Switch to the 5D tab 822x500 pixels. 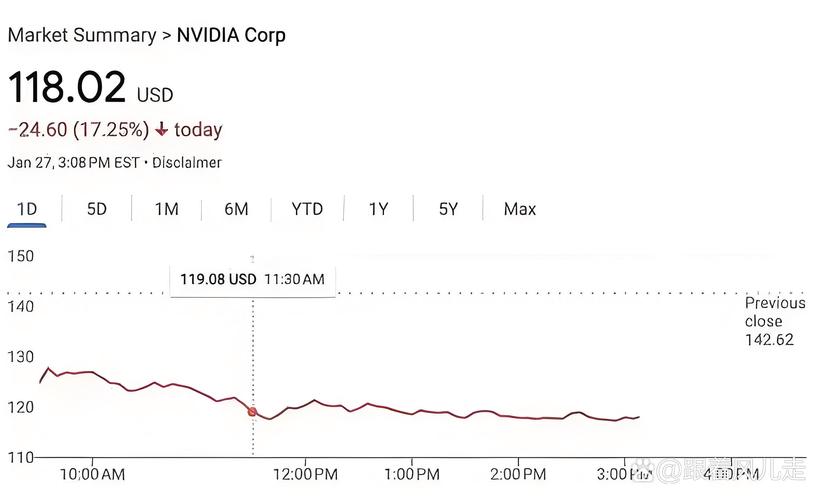tap(97, 209)
